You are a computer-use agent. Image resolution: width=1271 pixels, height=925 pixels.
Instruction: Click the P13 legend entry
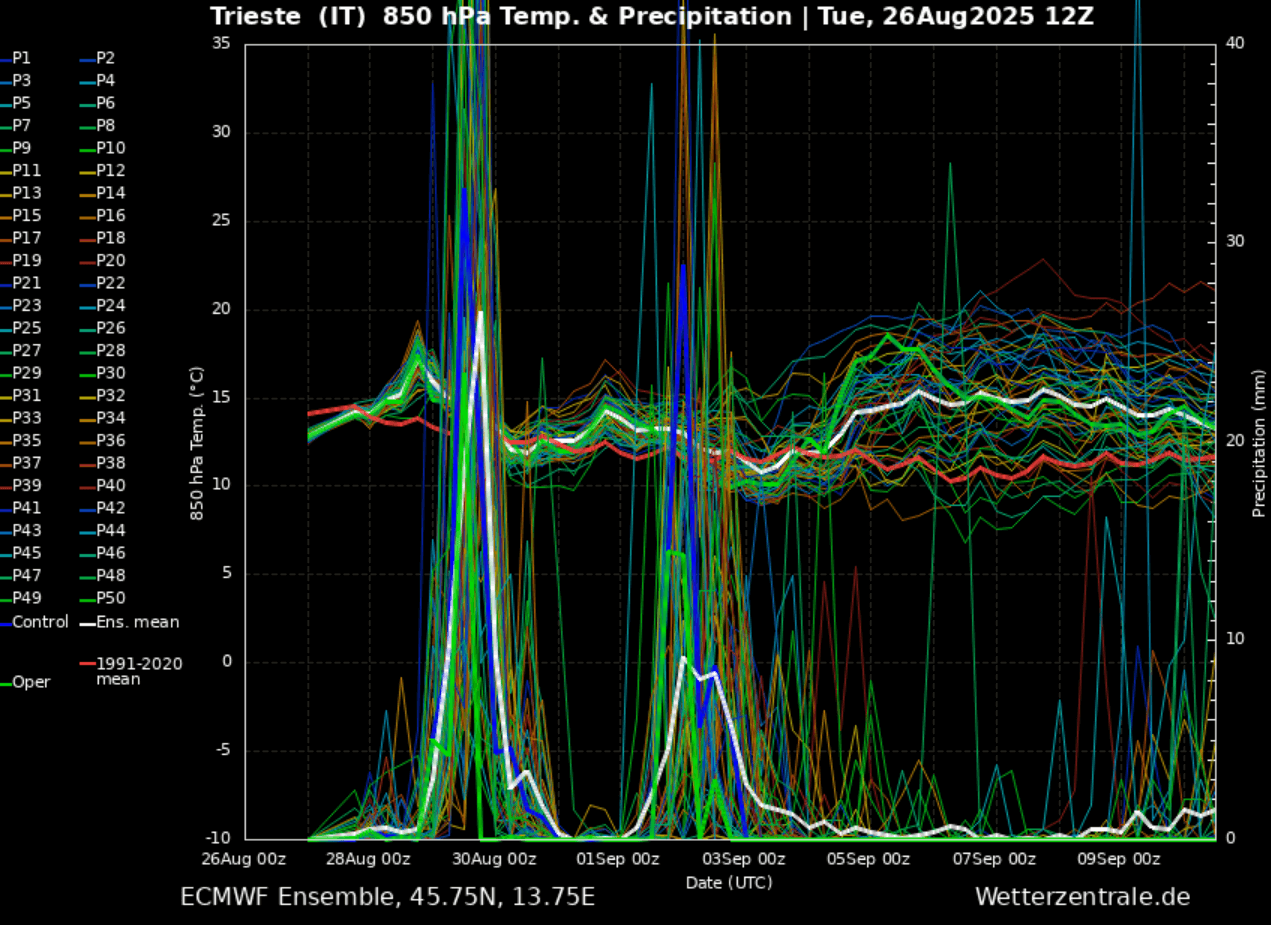coord(20,193)
